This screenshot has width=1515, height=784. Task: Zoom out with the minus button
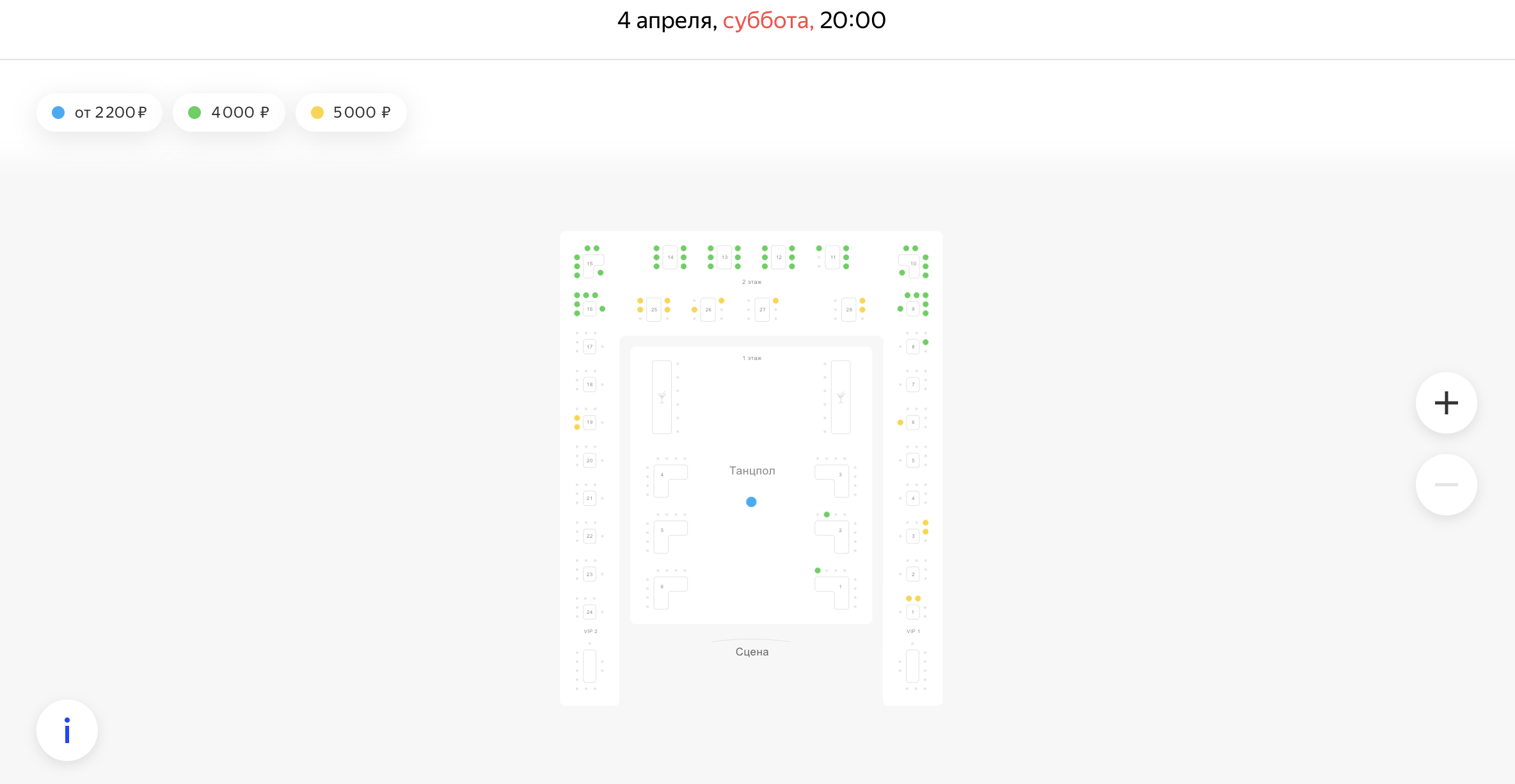[1446, 485]
